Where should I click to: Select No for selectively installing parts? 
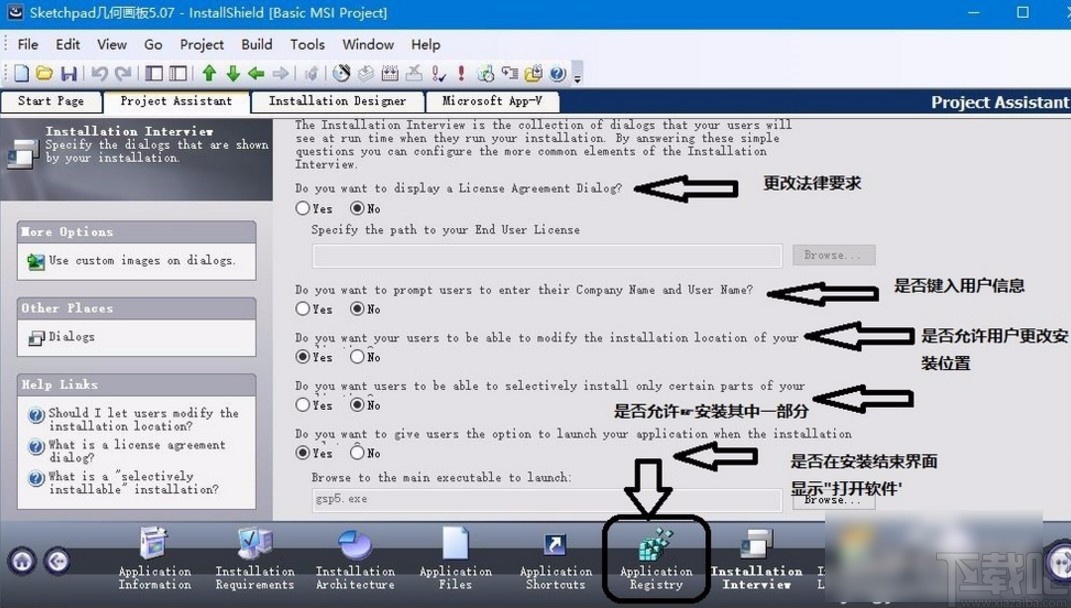[357, 405]
